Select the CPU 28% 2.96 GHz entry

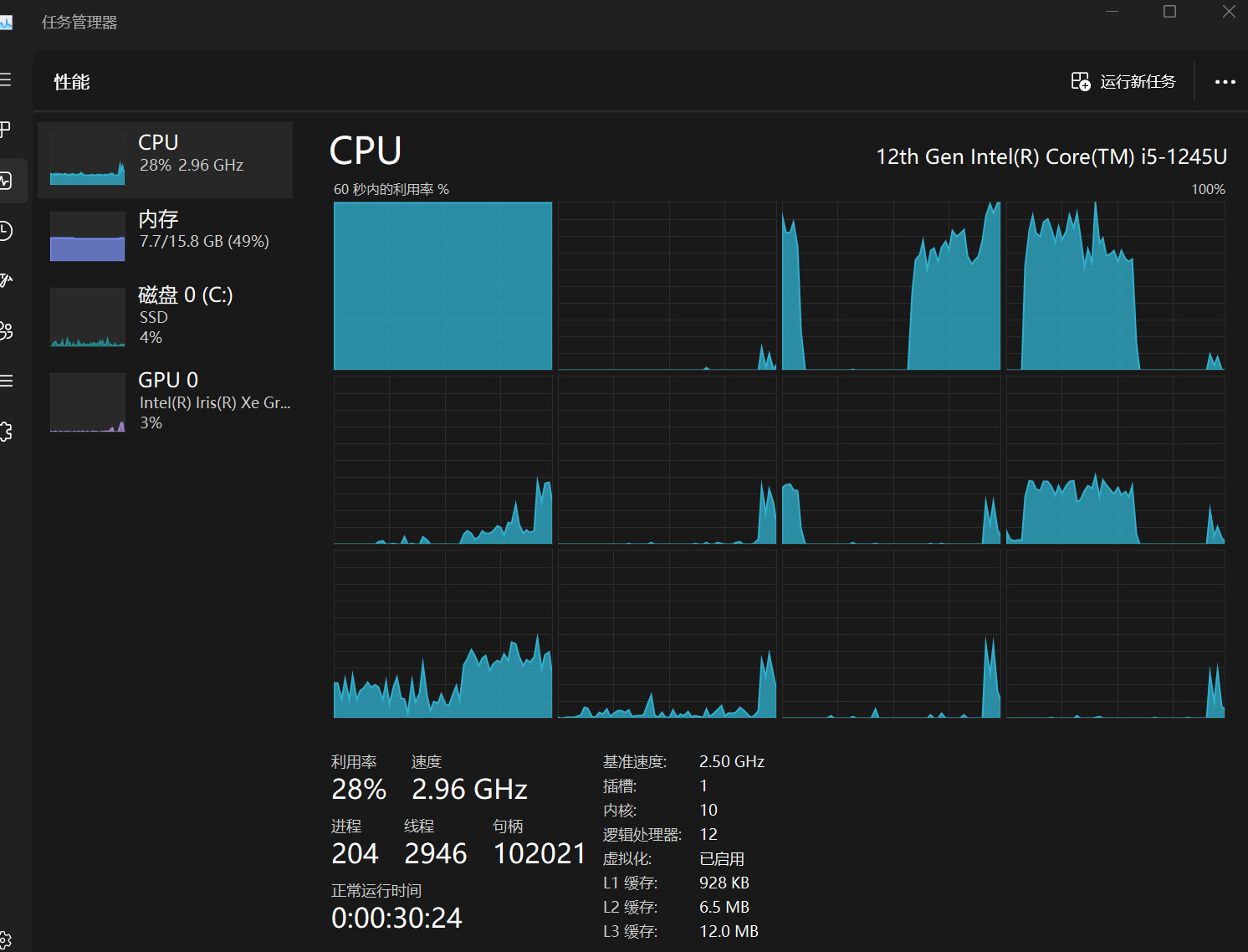tap(165, 160)
